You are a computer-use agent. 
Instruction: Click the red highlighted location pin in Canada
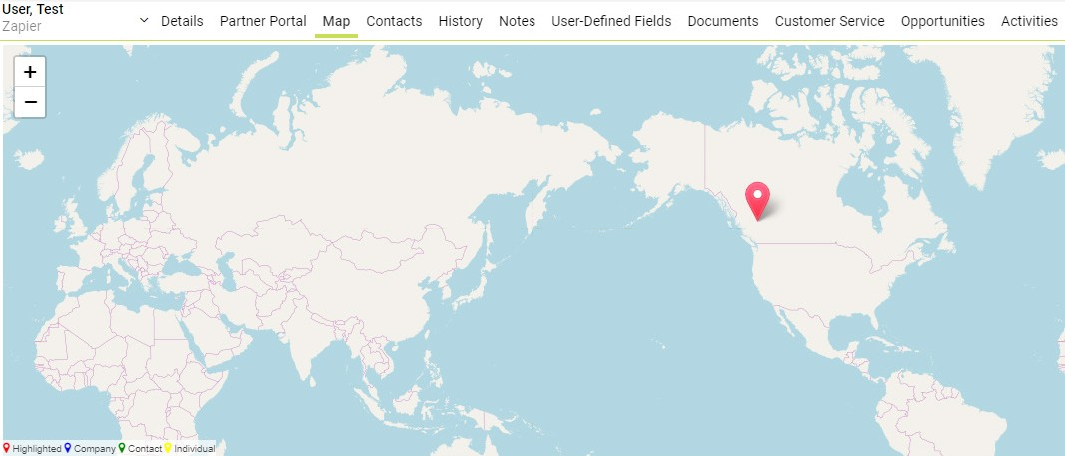coord(757,201)
